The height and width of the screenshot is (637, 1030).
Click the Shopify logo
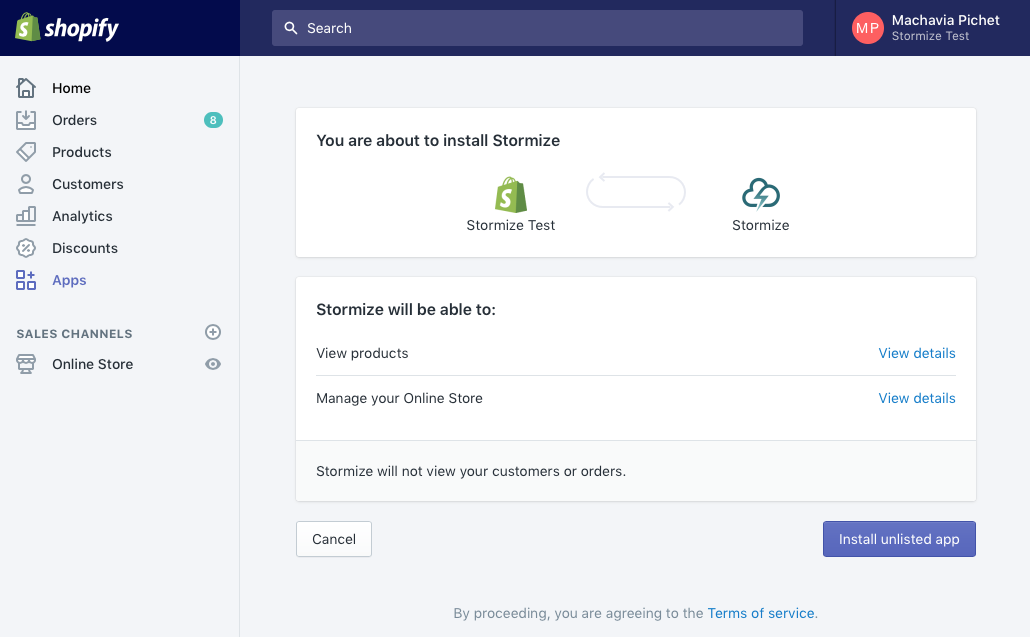click(x=66, y=28)
